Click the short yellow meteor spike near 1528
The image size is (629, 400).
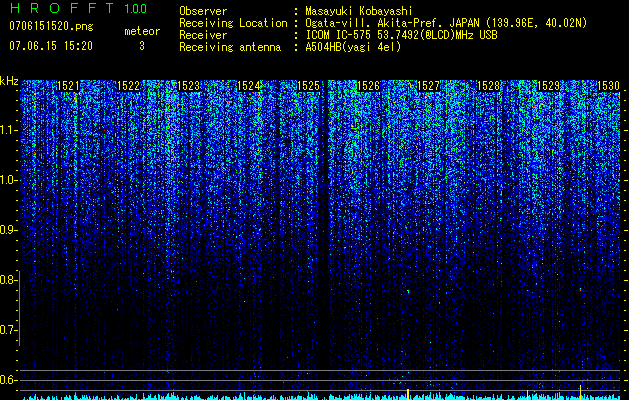pyautogui.click(x=527, y=395)
